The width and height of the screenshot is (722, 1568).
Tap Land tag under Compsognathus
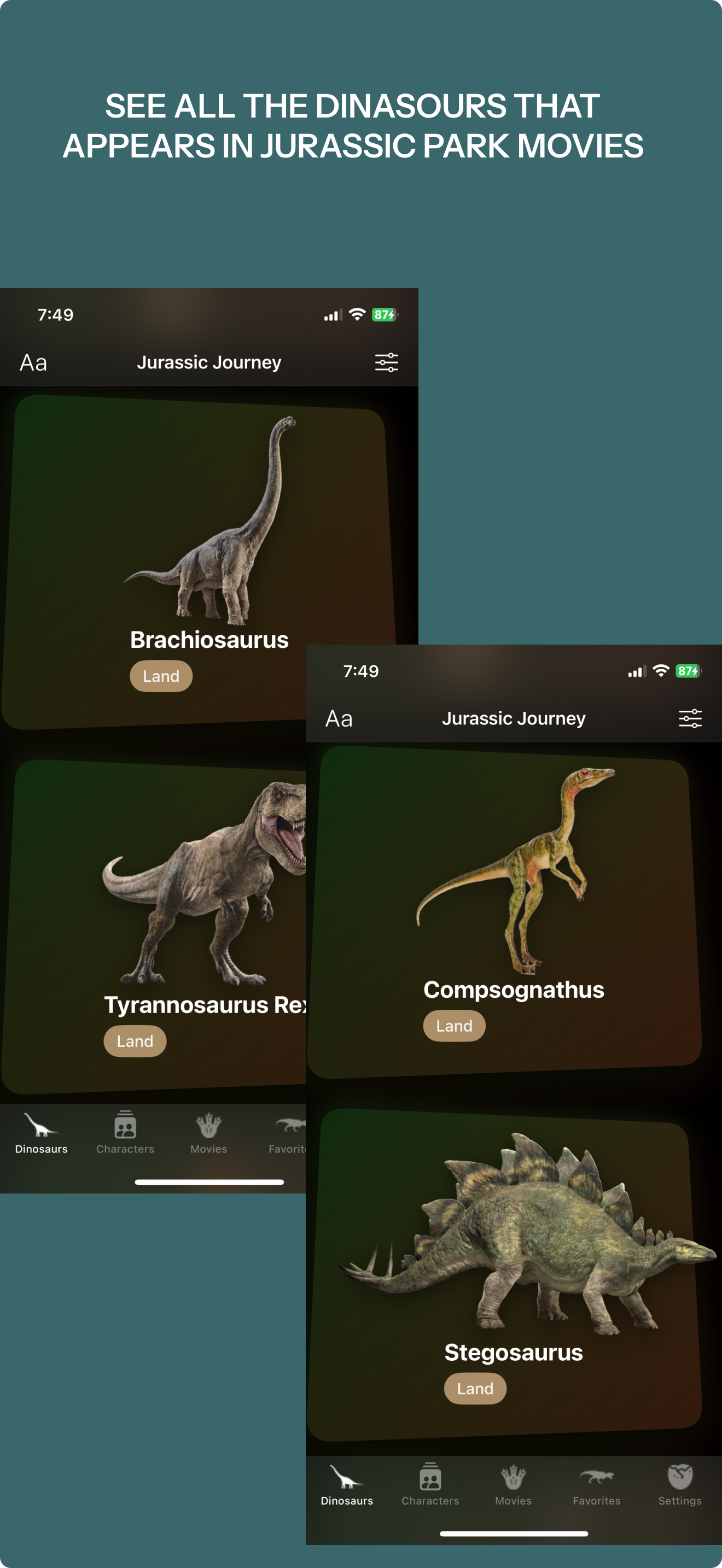pos(454,1026)
